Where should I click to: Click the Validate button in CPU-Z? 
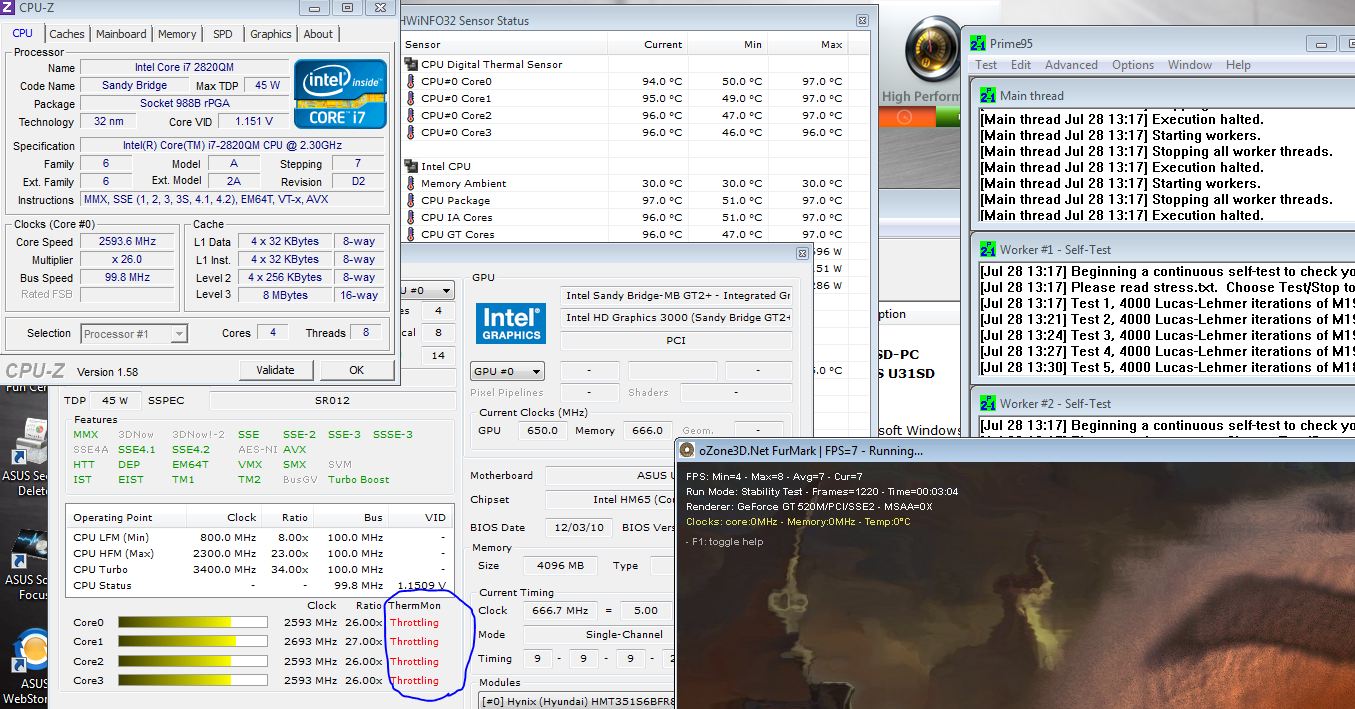point(275,370)
